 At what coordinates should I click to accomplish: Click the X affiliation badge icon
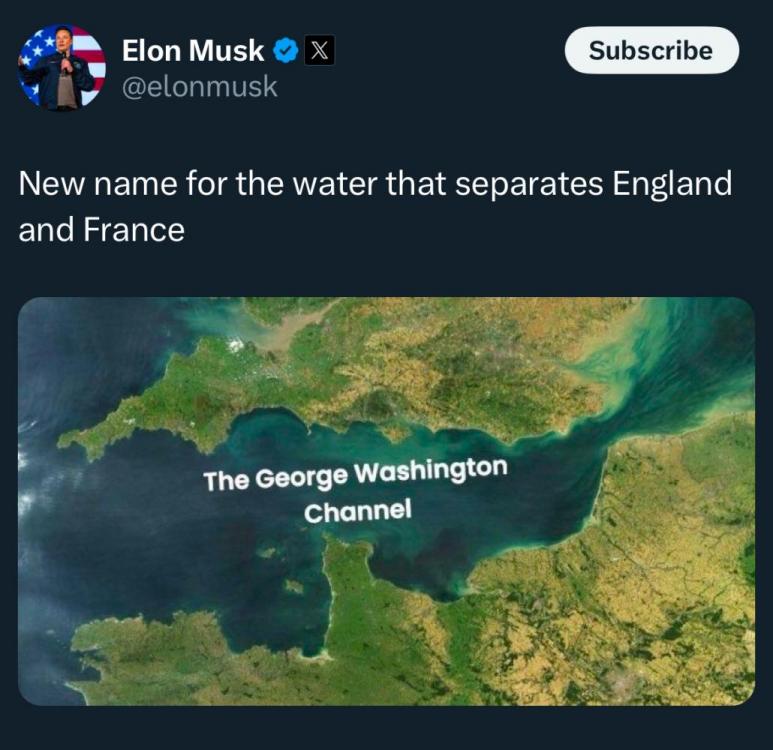tap(317, 51)
